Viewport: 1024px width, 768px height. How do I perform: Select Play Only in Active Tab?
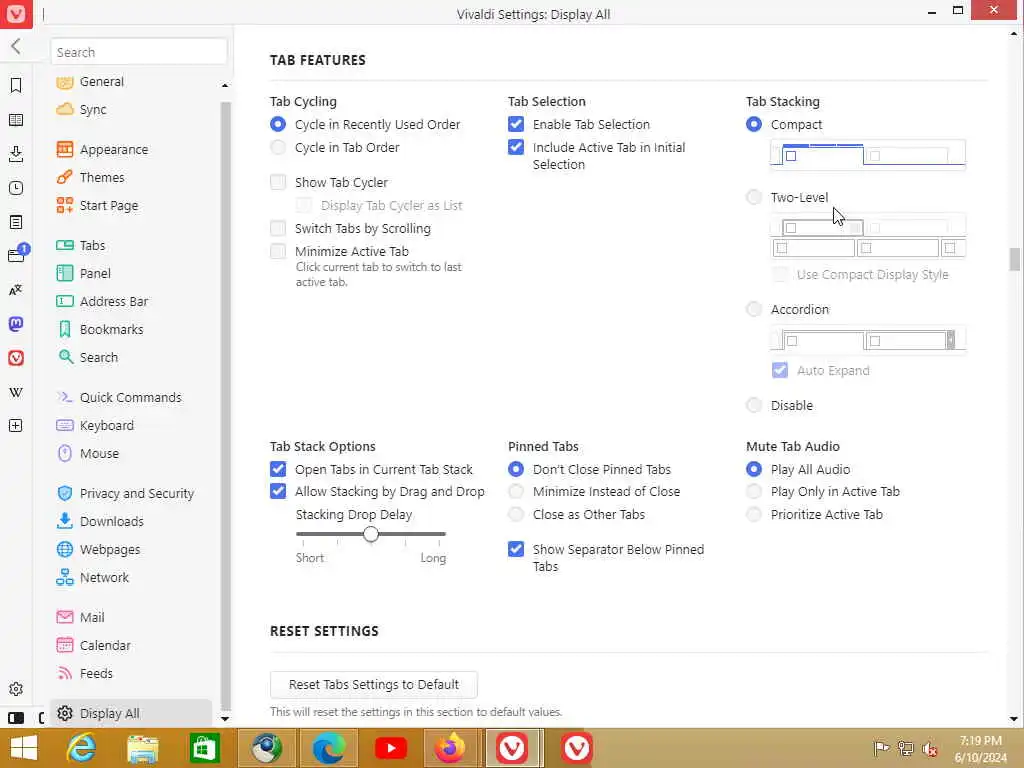(754, 492)
